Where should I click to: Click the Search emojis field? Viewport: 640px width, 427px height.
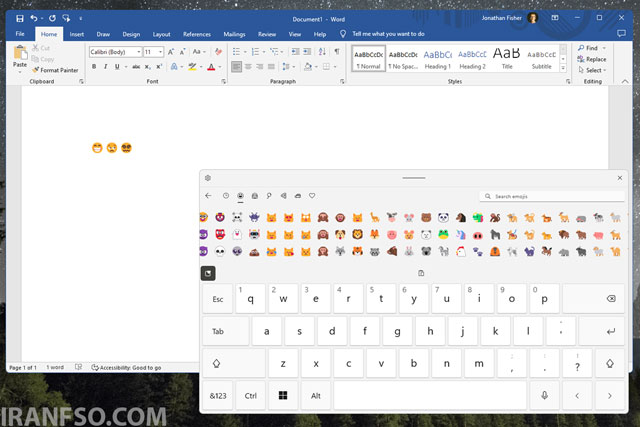(x=552, y=196)
